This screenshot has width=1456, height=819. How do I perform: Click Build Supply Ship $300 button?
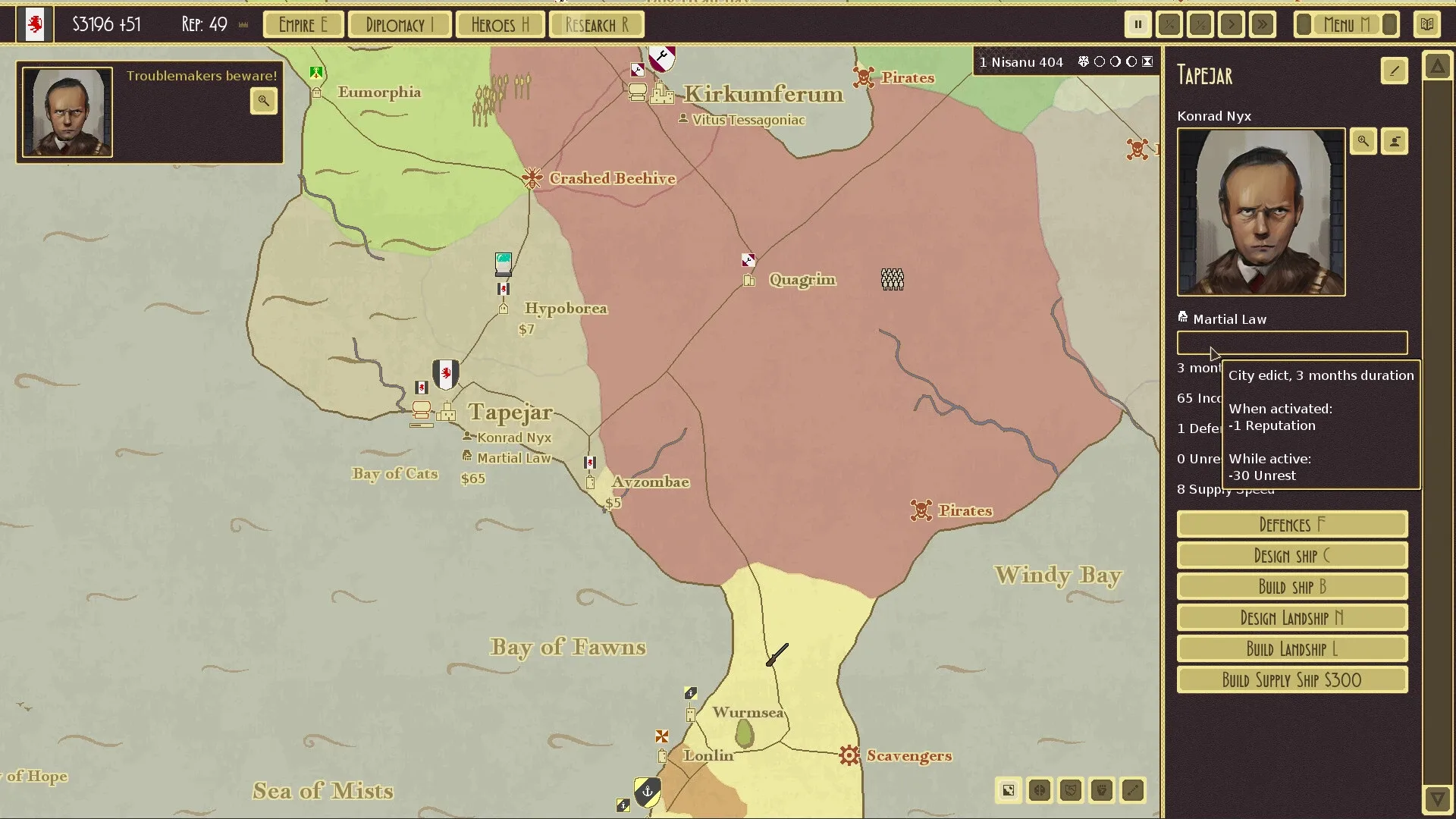1291,680
